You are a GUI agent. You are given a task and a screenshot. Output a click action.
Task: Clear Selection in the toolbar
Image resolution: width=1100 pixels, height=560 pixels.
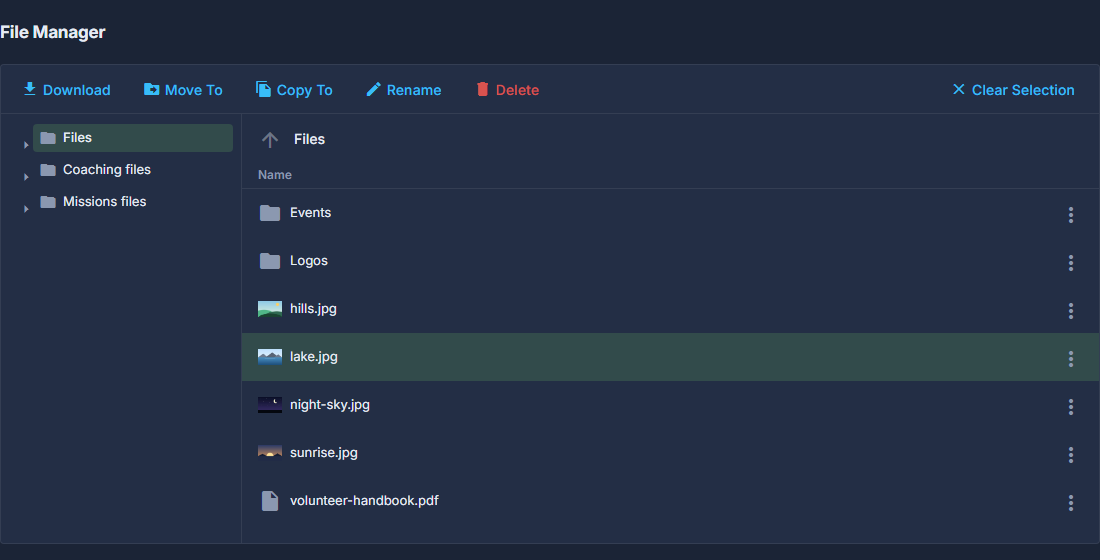pos(1013,90)
